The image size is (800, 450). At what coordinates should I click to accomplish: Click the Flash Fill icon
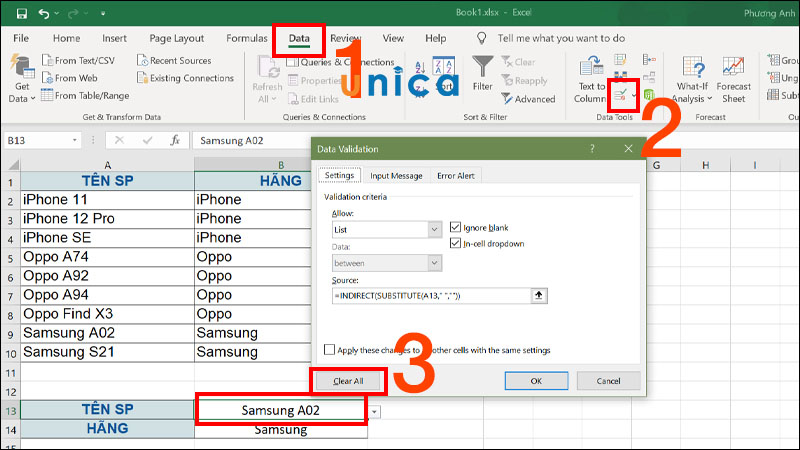620,60
